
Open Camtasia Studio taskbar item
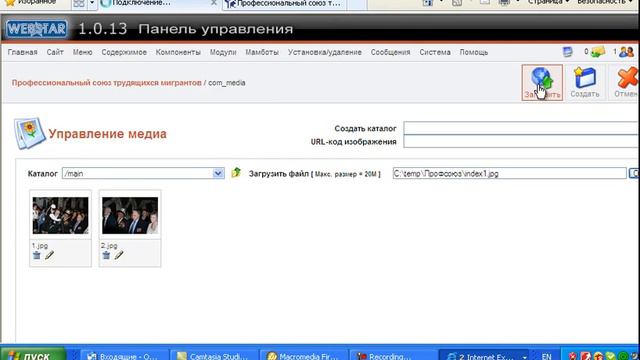coord(214,355)
